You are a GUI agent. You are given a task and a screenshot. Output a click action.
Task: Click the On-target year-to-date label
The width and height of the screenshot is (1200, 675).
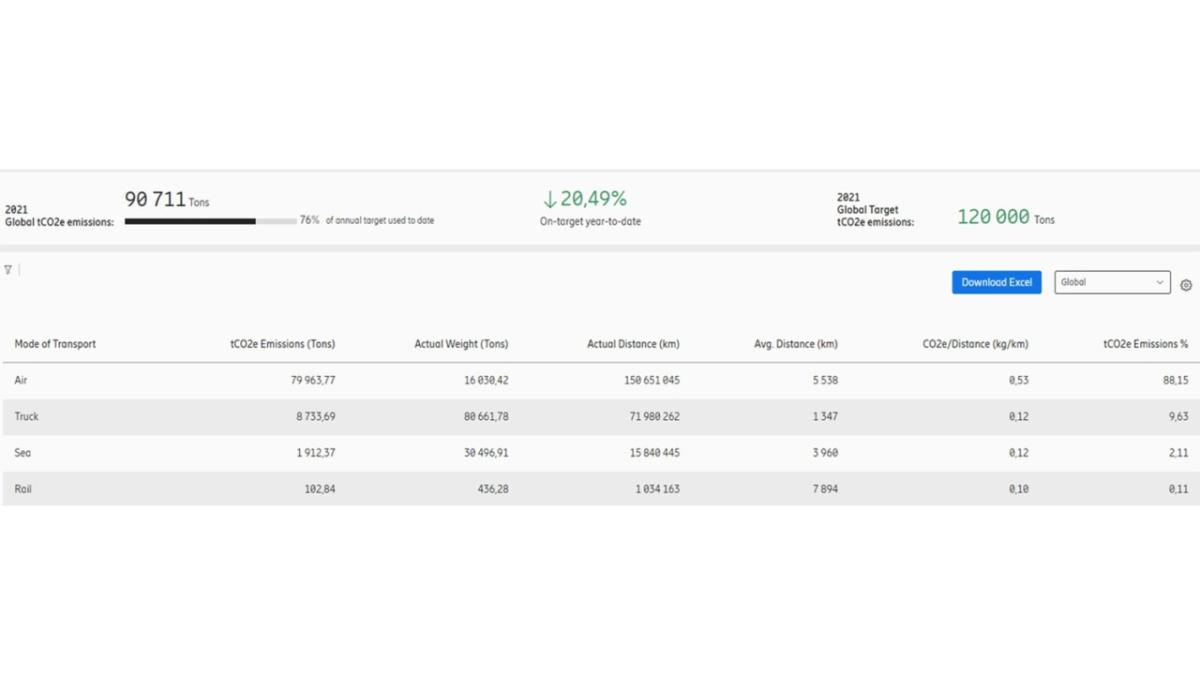[x=590, y=222]
